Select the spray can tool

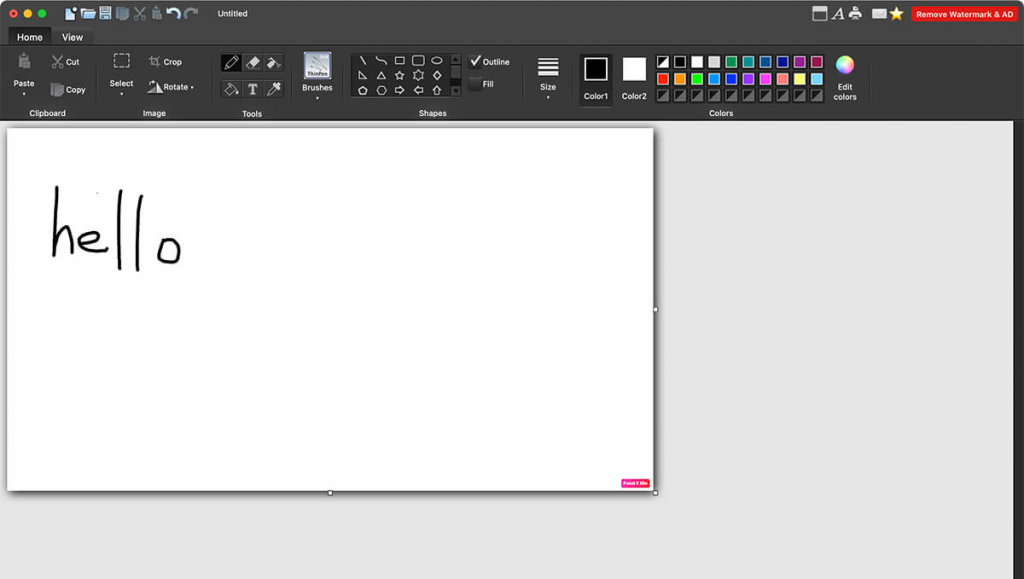click(274, 63)
